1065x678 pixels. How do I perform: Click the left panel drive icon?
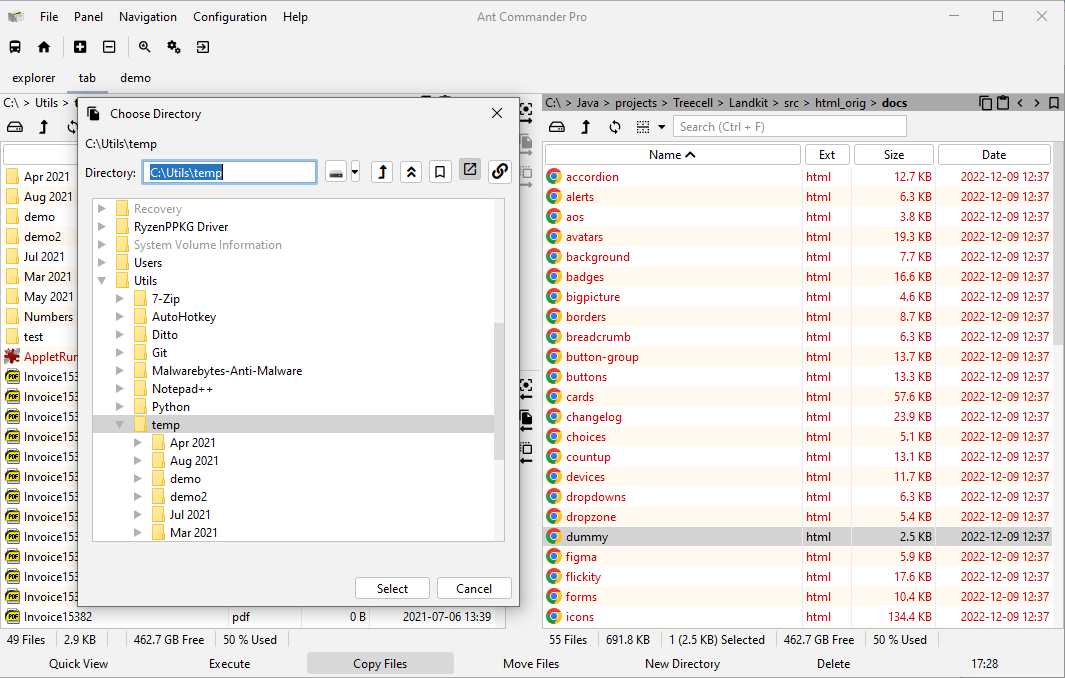click(x=15, y=127)
